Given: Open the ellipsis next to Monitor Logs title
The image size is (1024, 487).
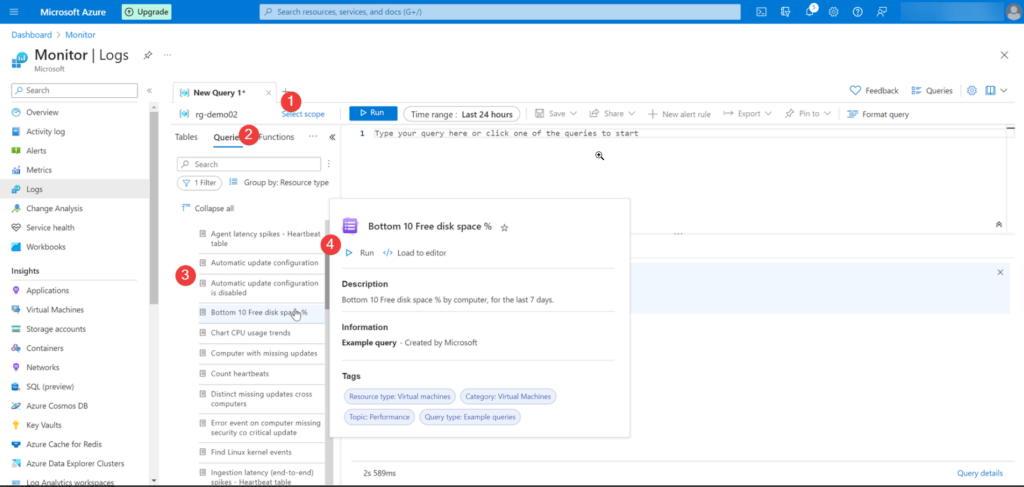Looking at the screenshot, I should click(x=168, y=55).
